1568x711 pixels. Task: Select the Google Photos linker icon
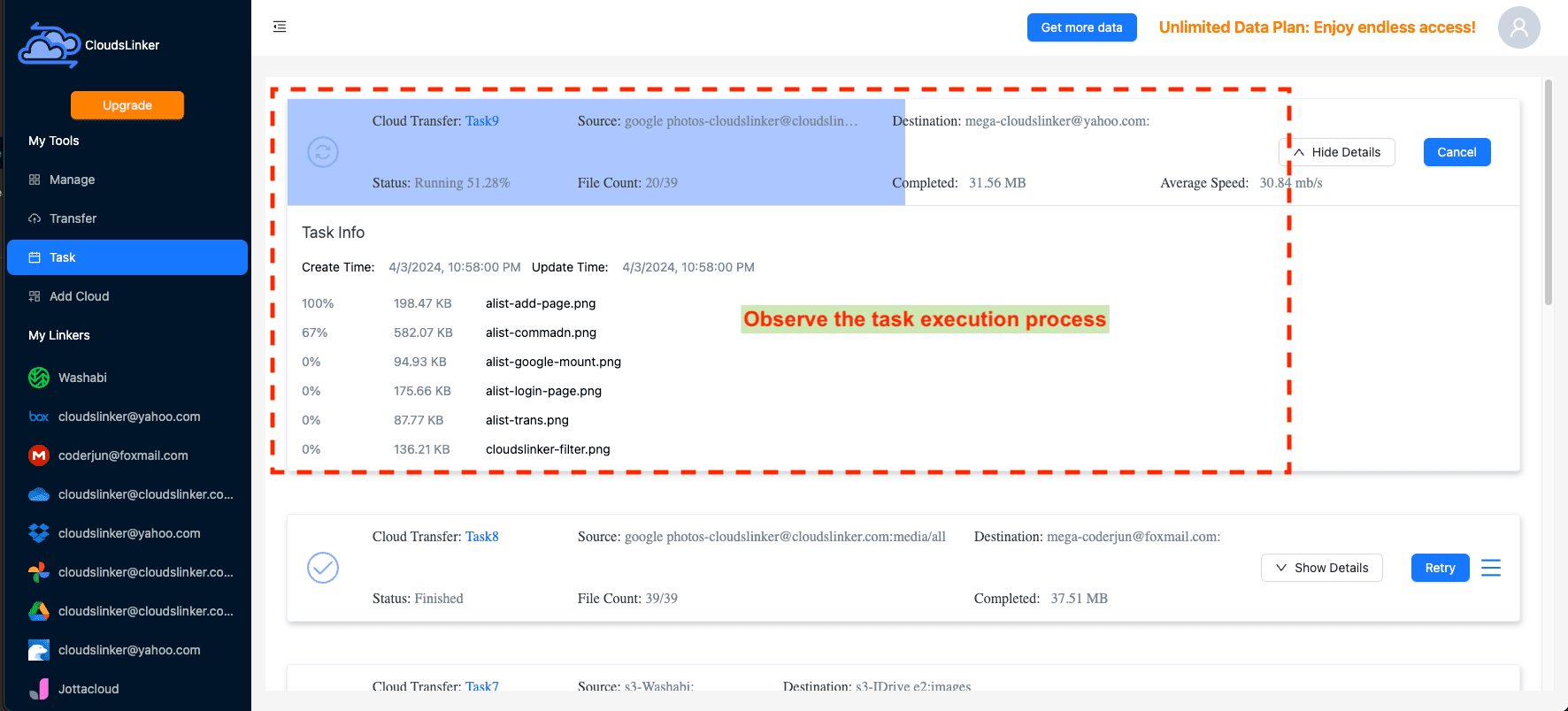[39, 572]
